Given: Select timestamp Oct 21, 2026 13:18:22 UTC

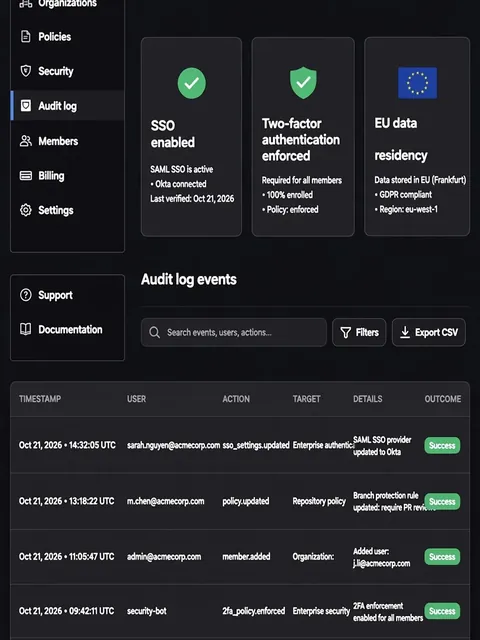Looking at the screenshot, I should [x=67, y=501].
